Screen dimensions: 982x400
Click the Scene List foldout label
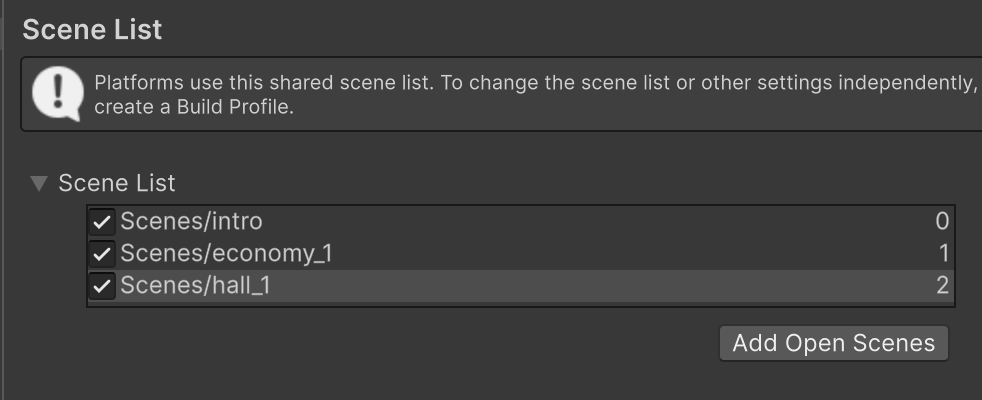[117, 183]
